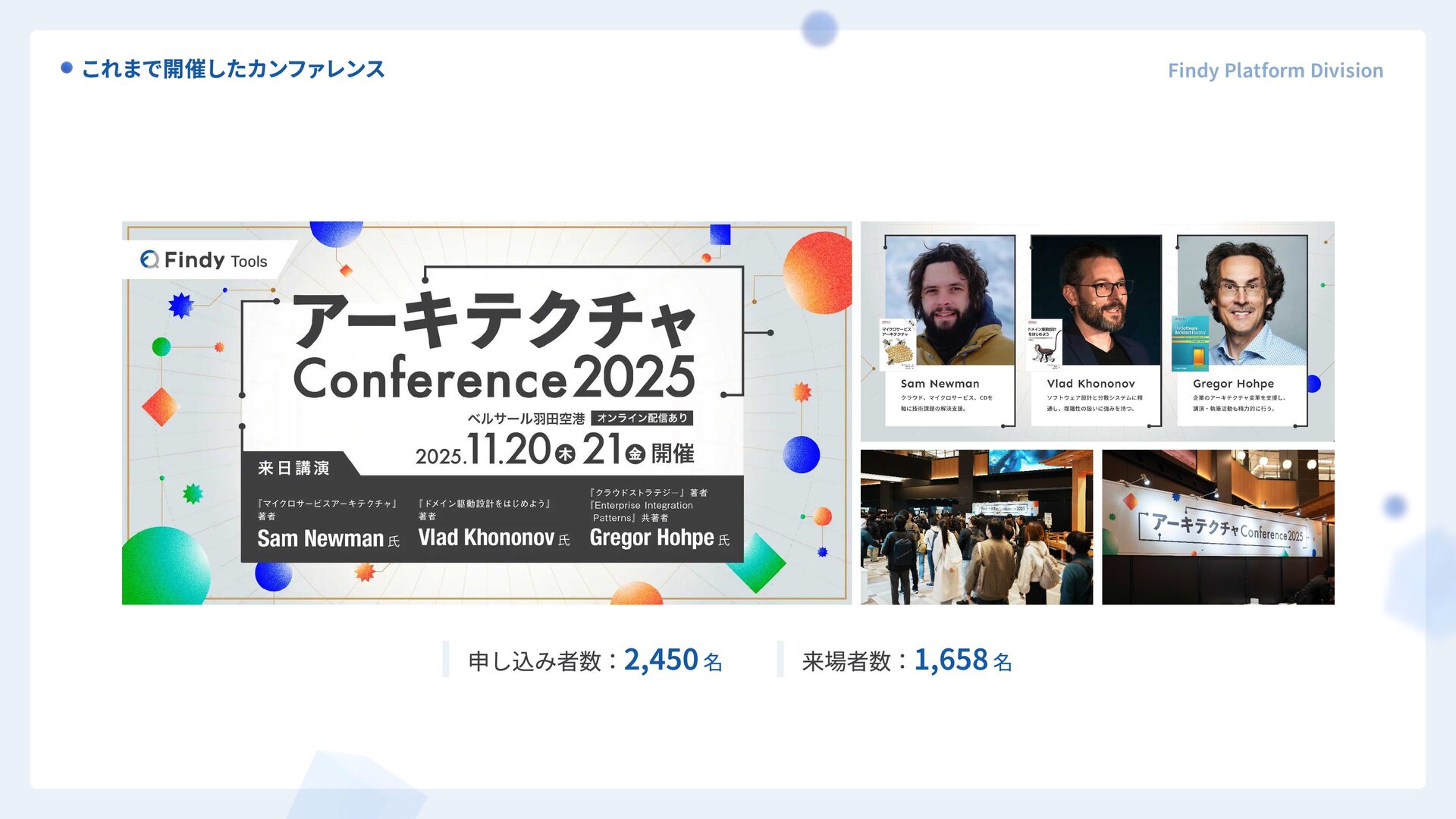
Task: Open the conference signboard photo
Action: pyautogui.click(x=1218, y=527)
